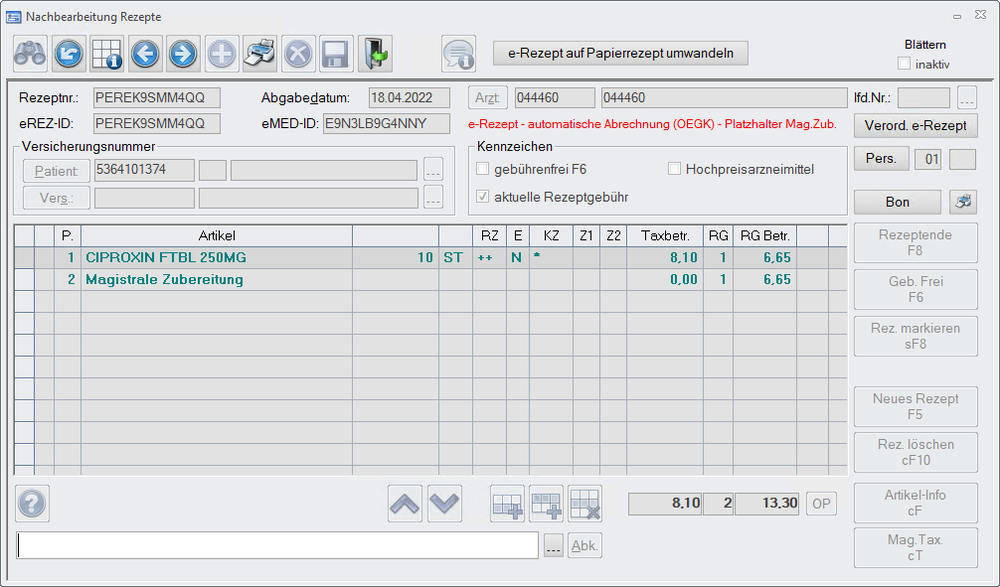Click e-Rezept auf Papierrezept umwandeln button

pyautogui.click(x=620, y=53)
